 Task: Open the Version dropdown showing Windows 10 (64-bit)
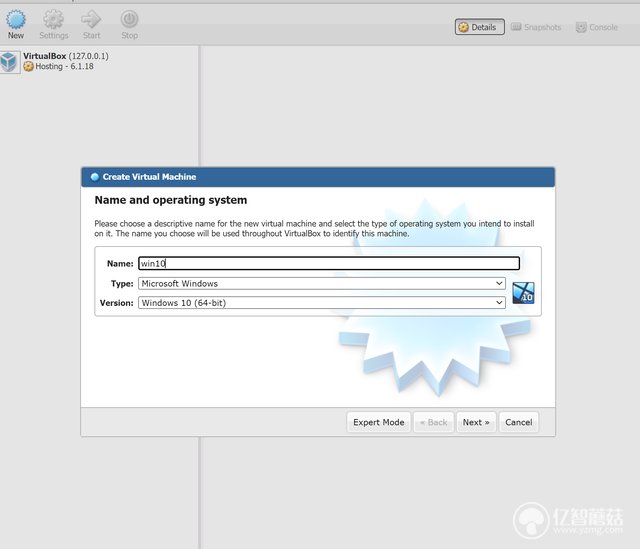[322, 302]
